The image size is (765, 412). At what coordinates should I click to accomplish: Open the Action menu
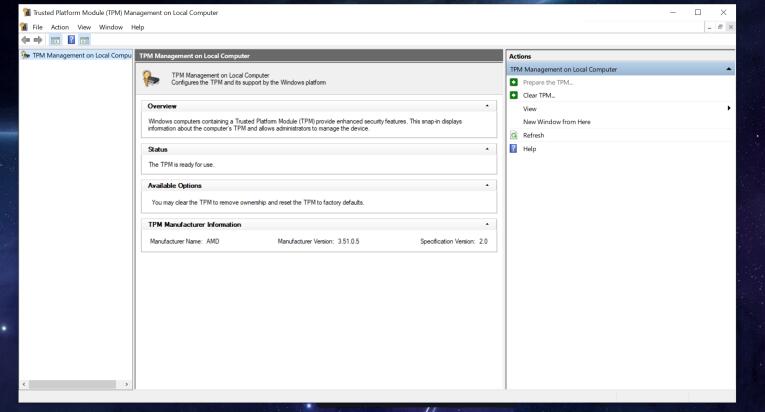pyautogui.click(x=60, y=27)
